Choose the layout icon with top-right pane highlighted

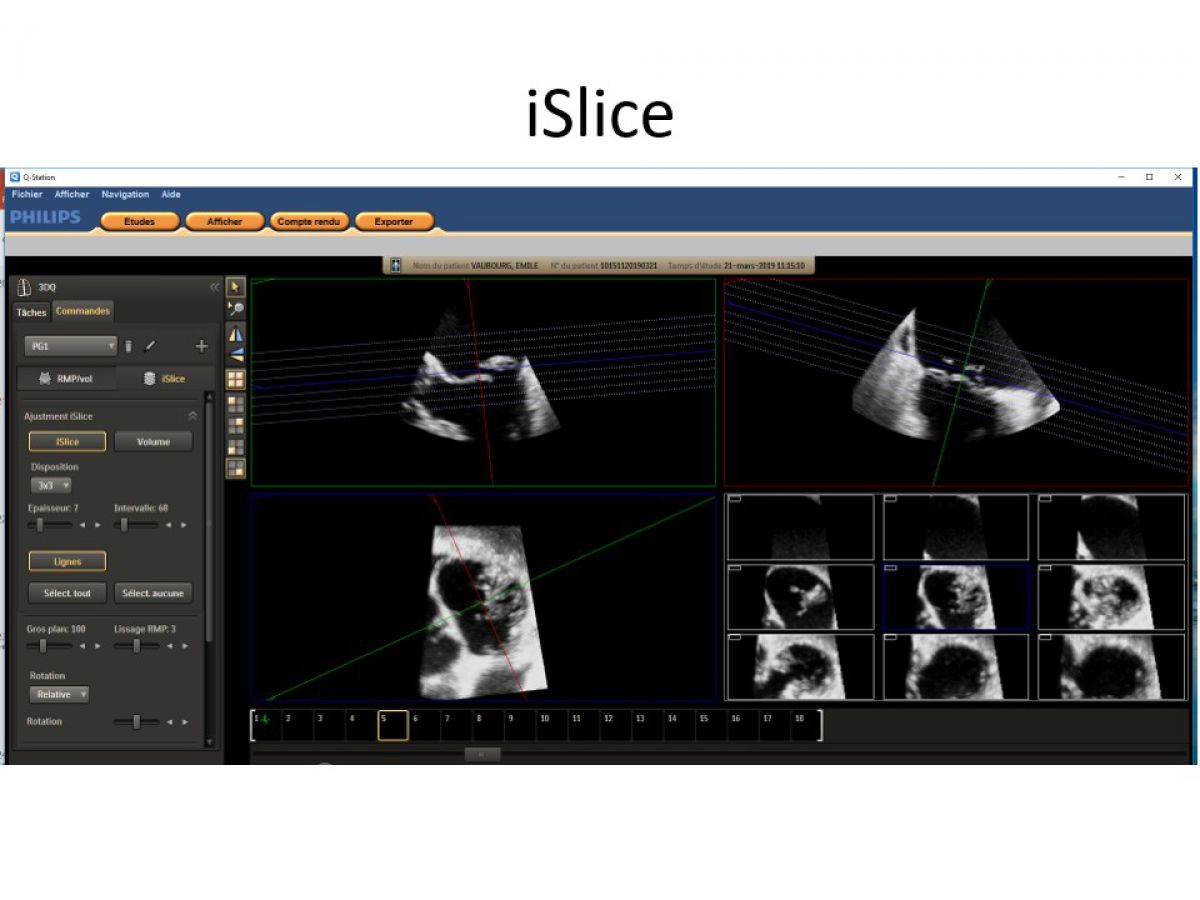pyautogui.click(x=236, y=425)
